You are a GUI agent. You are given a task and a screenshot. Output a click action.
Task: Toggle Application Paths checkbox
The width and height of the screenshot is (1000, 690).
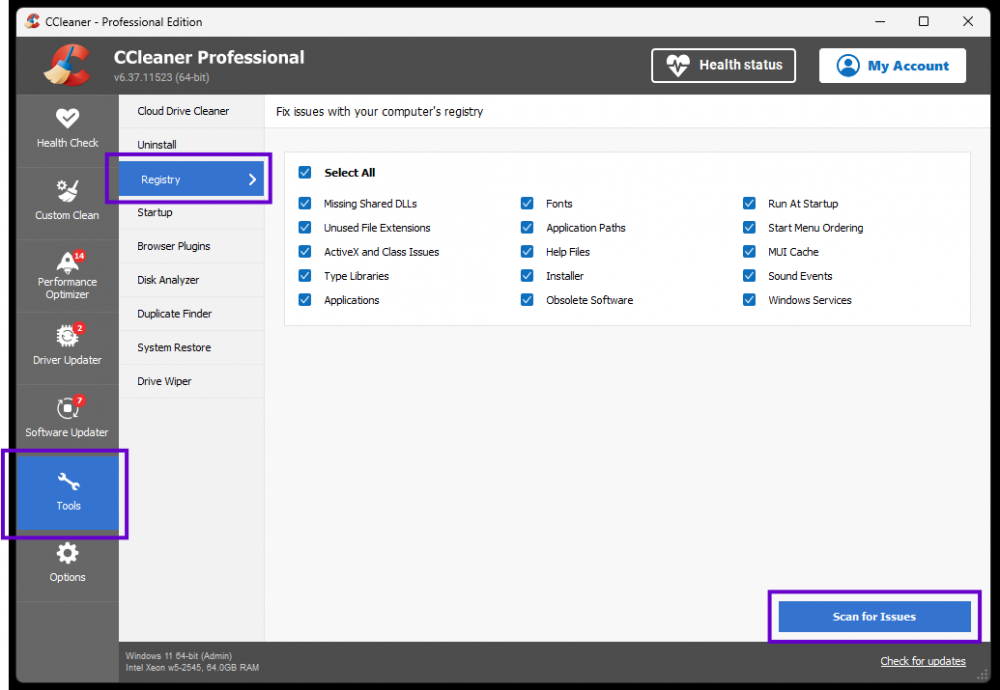click(x=527, y=228)
